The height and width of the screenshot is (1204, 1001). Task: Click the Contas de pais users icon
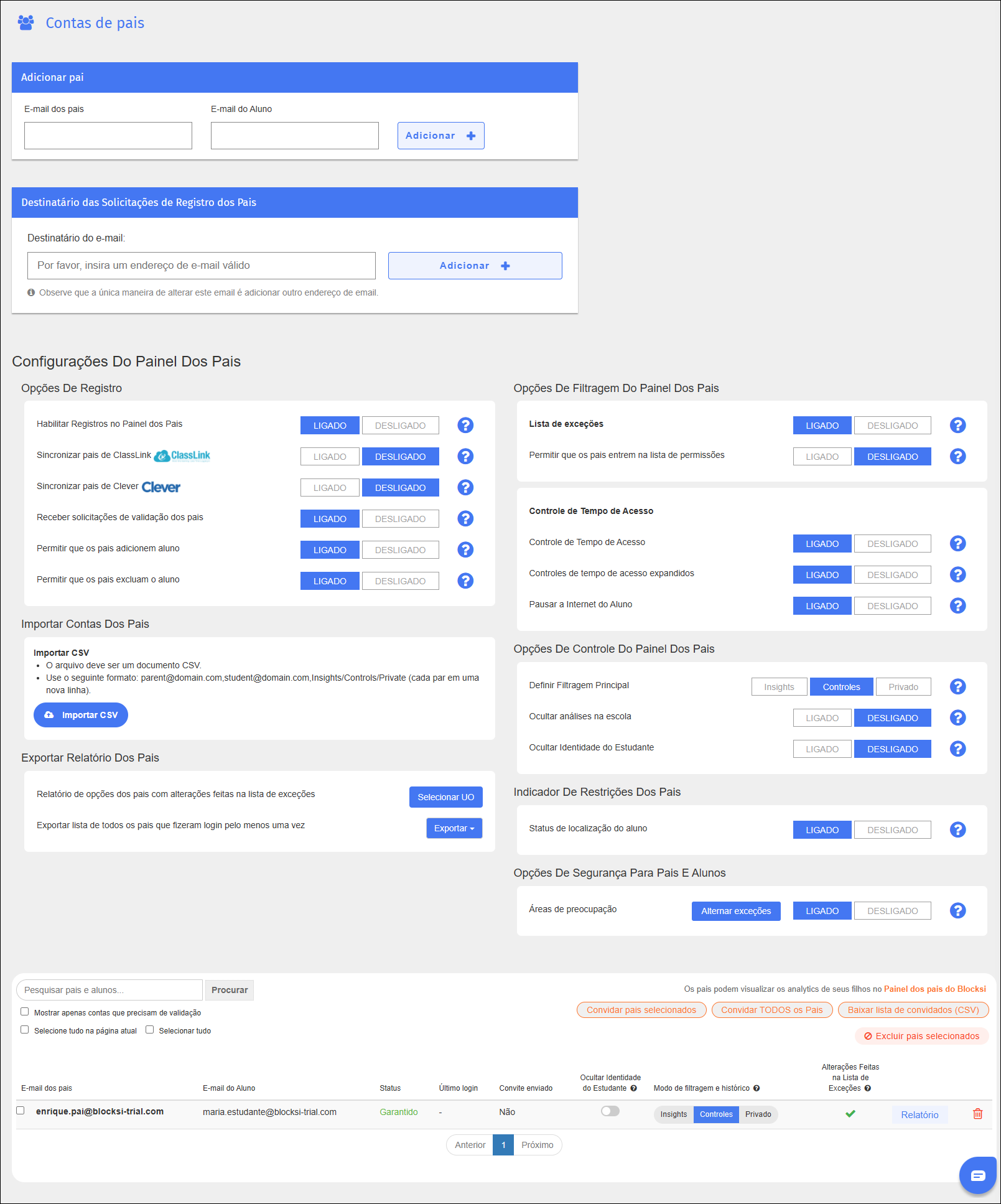(26, 23)
